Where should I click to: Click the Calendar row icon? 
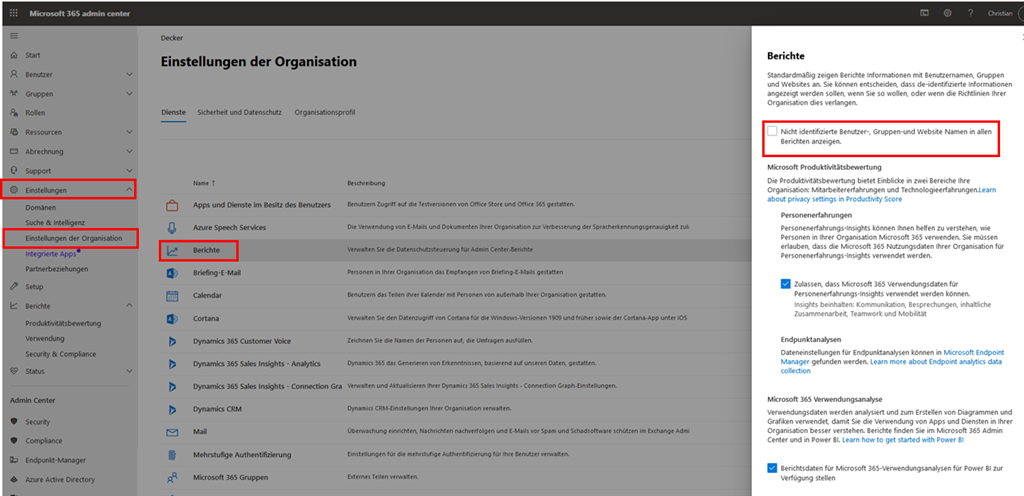[172, 295]
